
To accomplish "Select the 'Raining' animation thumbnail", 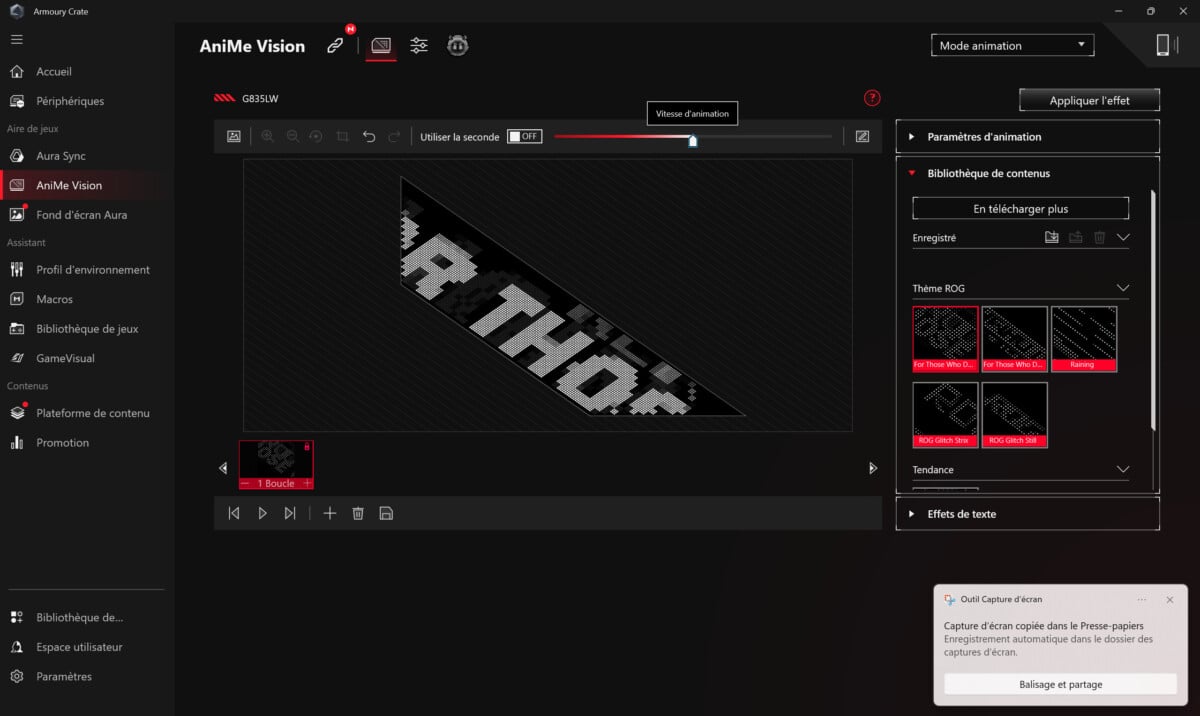I will [x=1083, y=338].
